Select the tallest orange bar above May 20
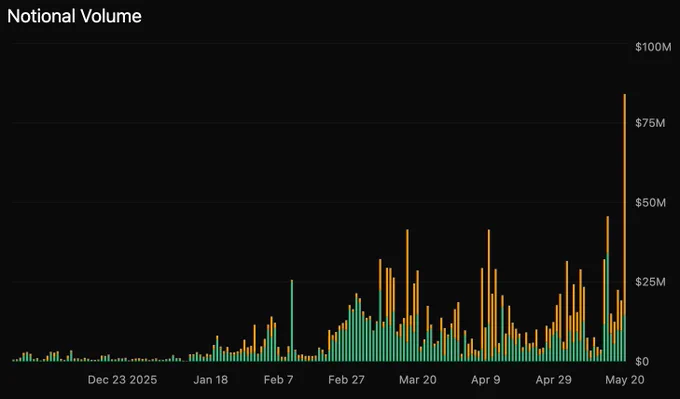This screenshot has width=680, height=399. (x=624, y=205)
